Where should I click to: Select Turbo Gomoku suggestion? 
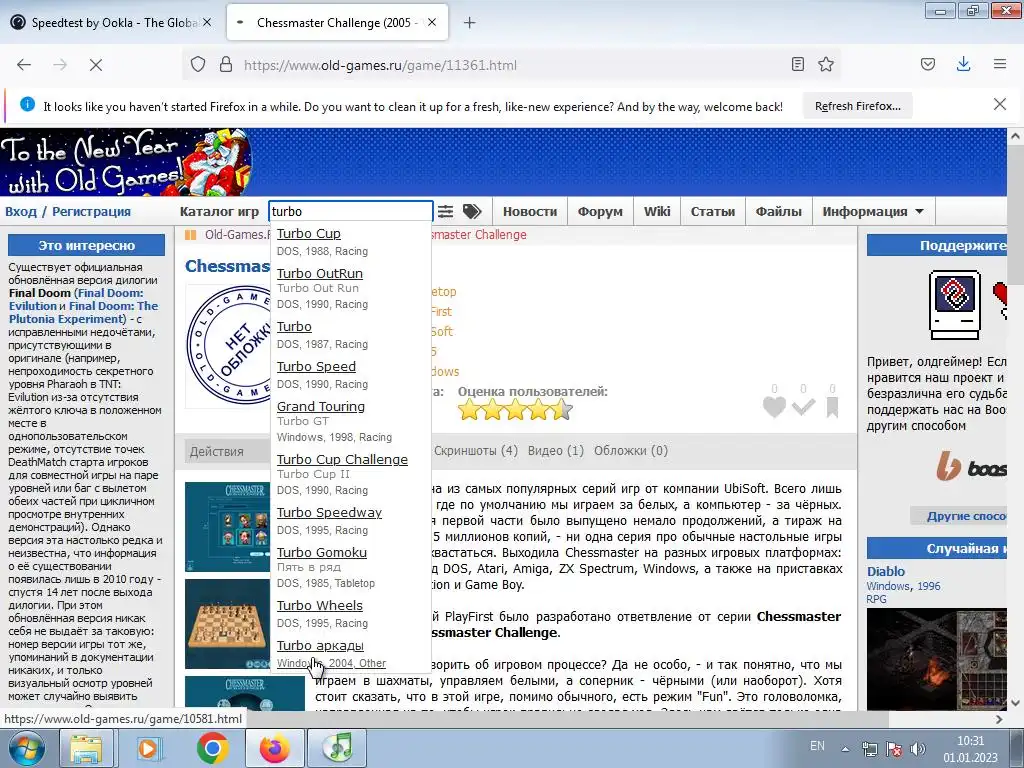[x=321, y=552]
